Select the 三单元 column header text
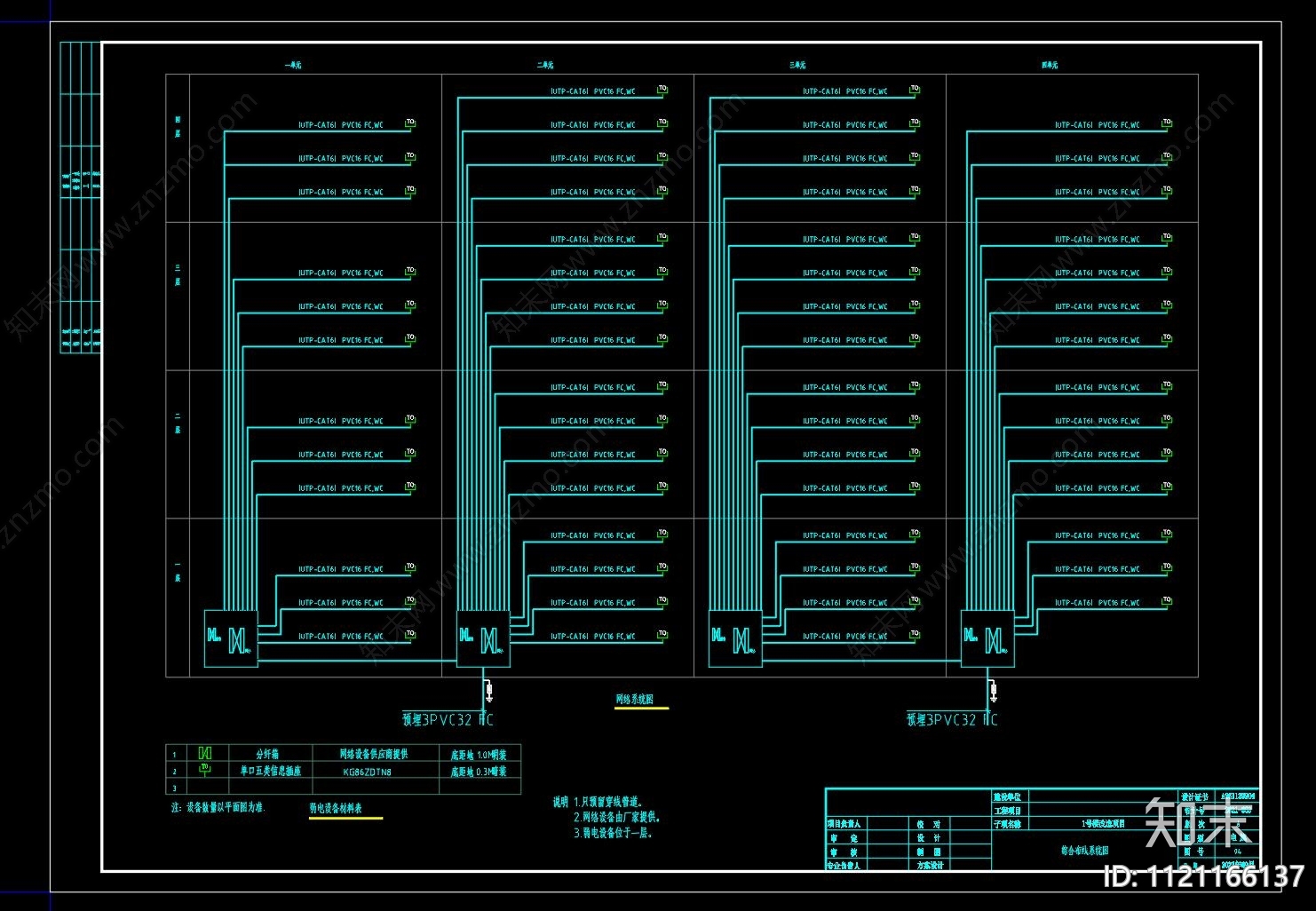The image size is (1316, 911). point(797,66)
